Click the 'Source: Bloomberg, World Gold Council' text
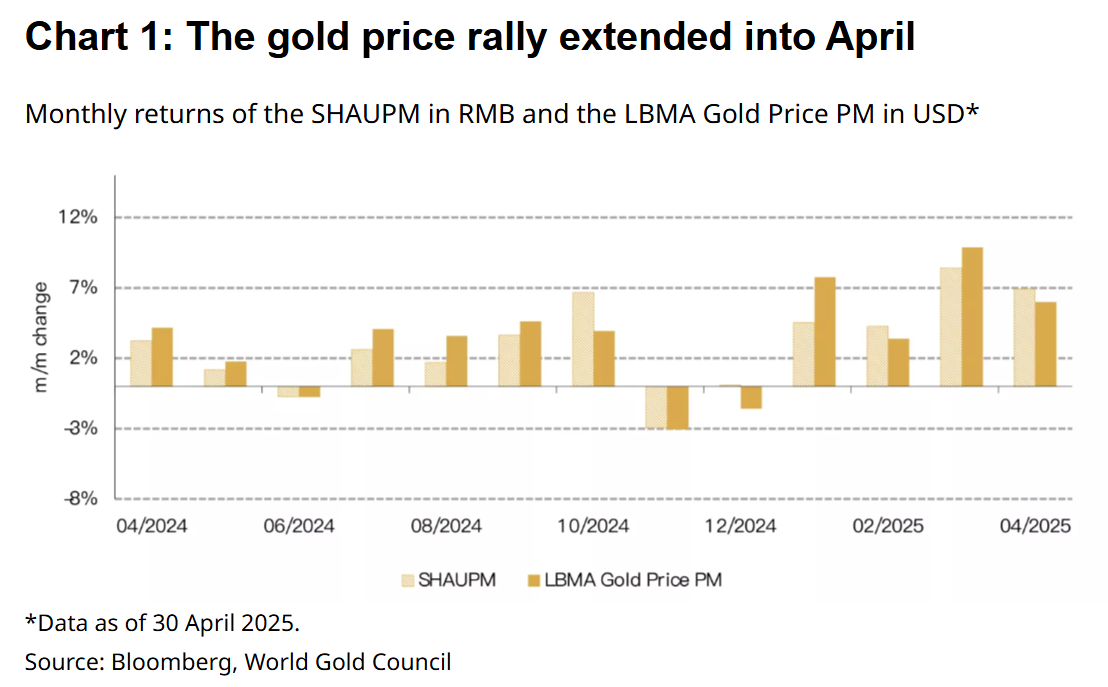Screen dimensions: 1108x687 238,662
